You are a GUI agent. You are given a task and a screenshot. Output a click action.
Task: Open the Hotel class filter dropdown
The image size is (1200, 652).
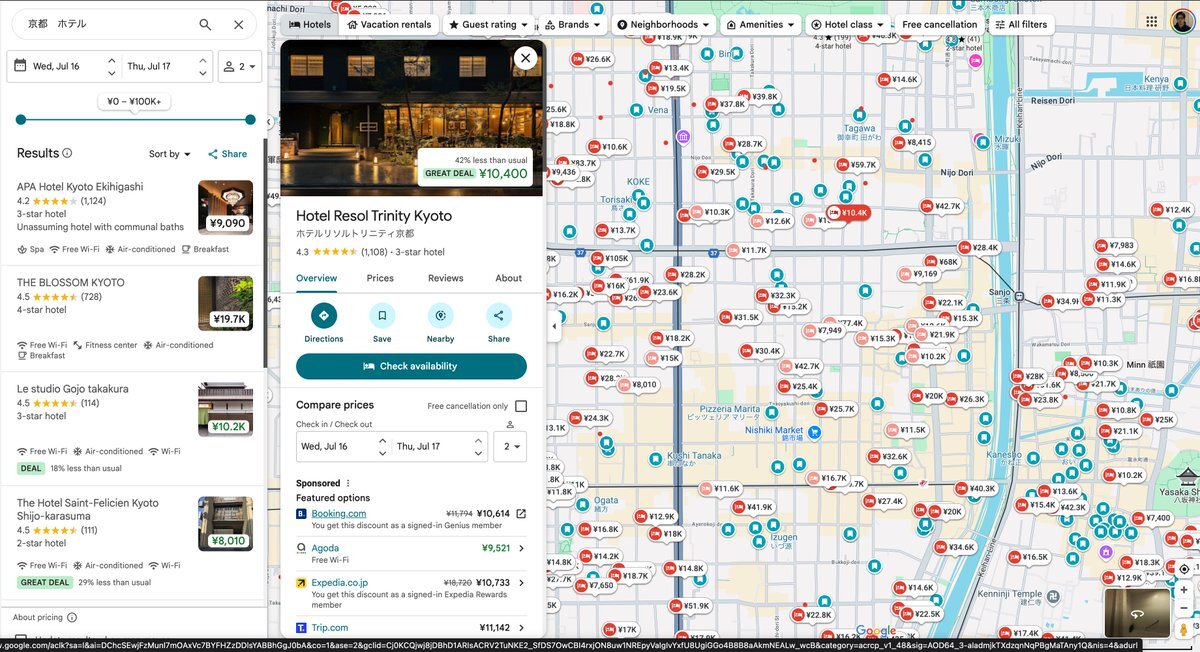(x=848, y=24)
